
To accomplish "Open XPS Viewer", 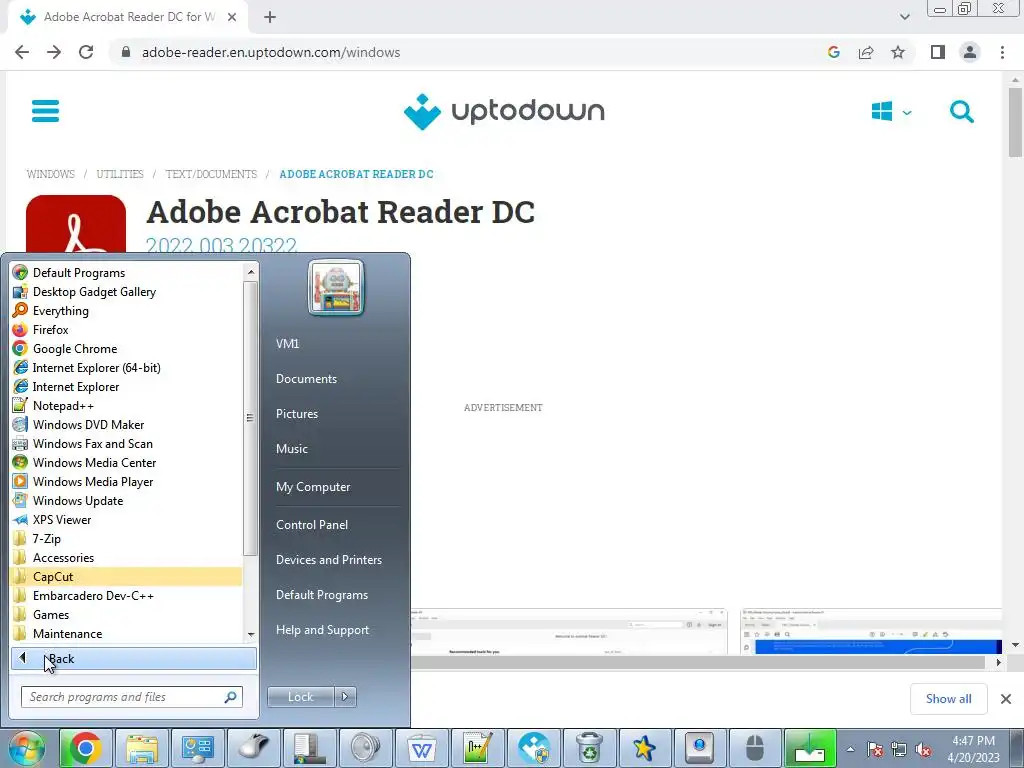I will 127,520.
